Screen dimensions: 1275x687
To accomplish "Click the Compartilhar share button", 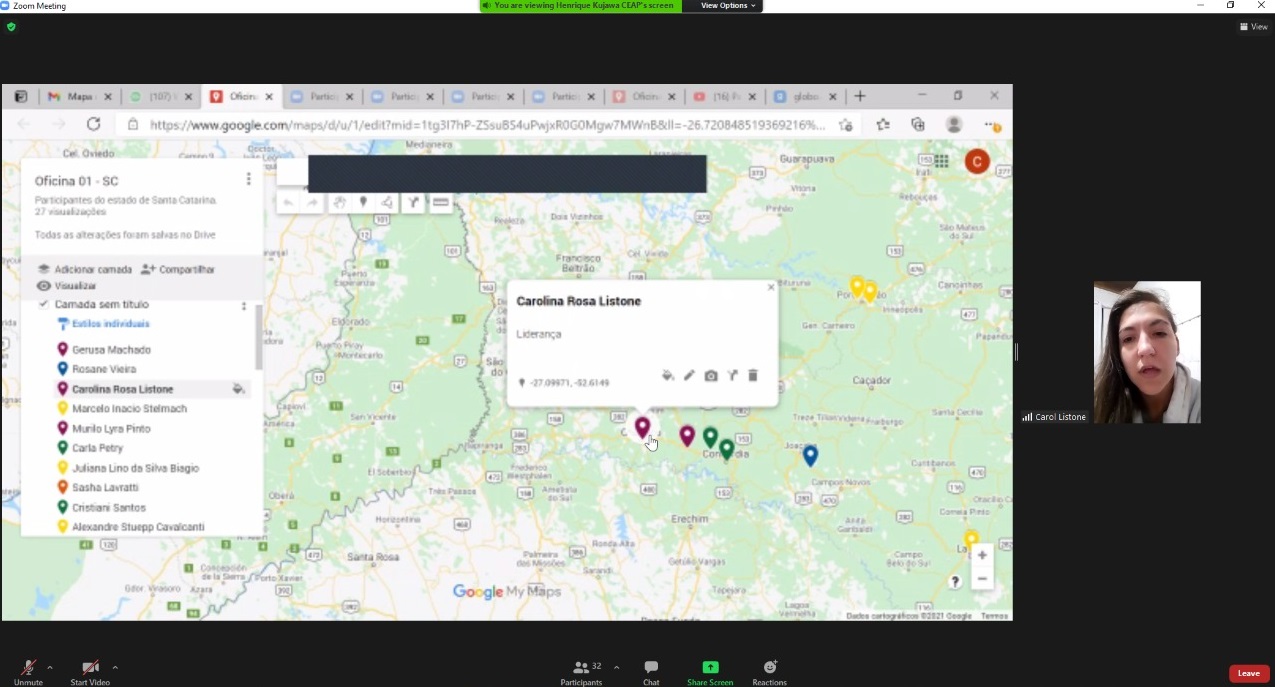I will (178, 270).
